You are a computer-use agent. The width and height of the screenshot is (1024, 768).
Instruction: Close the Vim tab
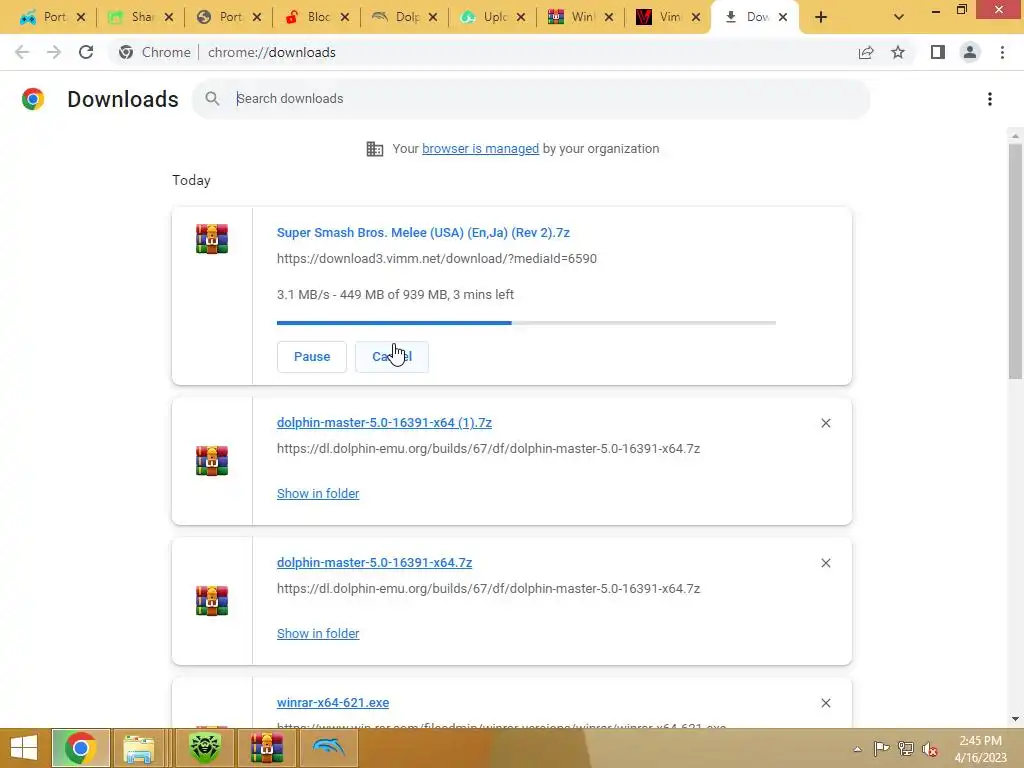[x=696, y=17]
